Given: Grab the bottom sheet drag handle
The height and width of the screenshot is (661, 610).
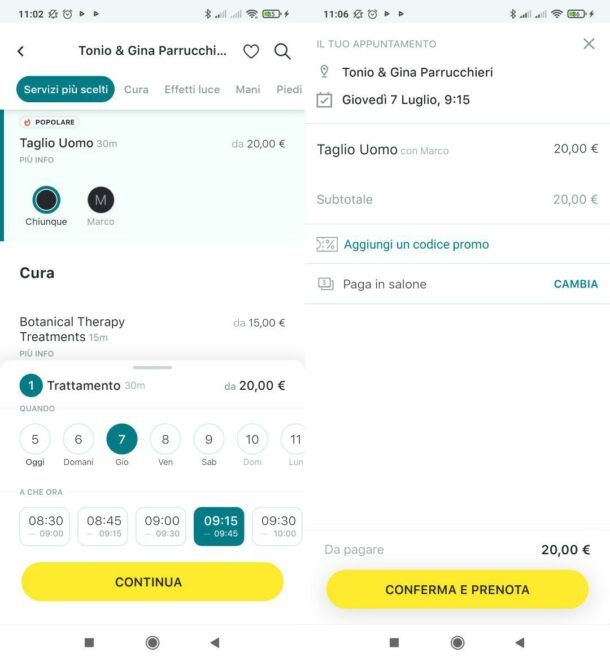Looking at the screenshot, I should (152, 368).
